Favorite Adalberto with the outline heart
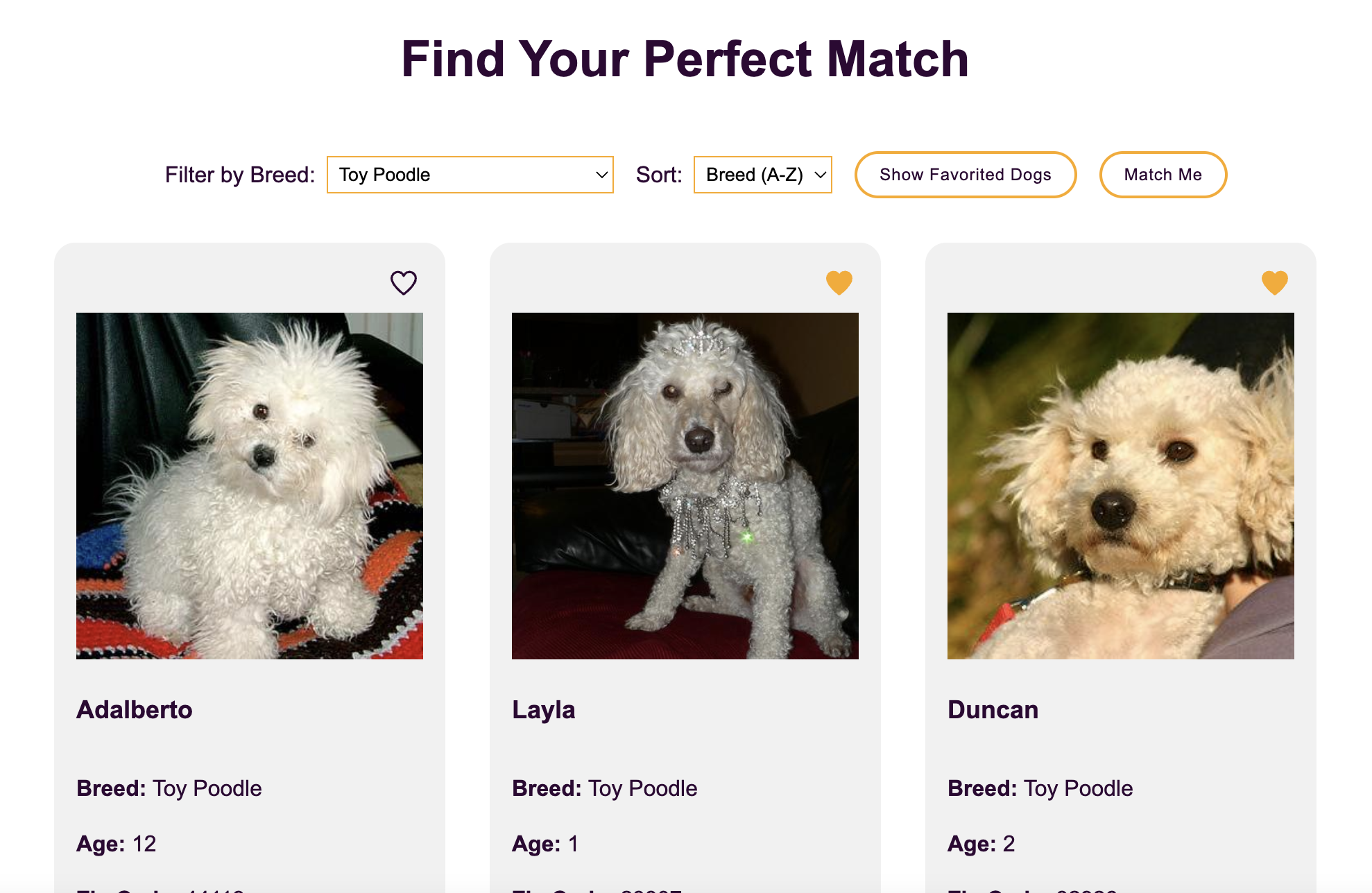This screenshot has width=1372, height=893. point(404,283)
